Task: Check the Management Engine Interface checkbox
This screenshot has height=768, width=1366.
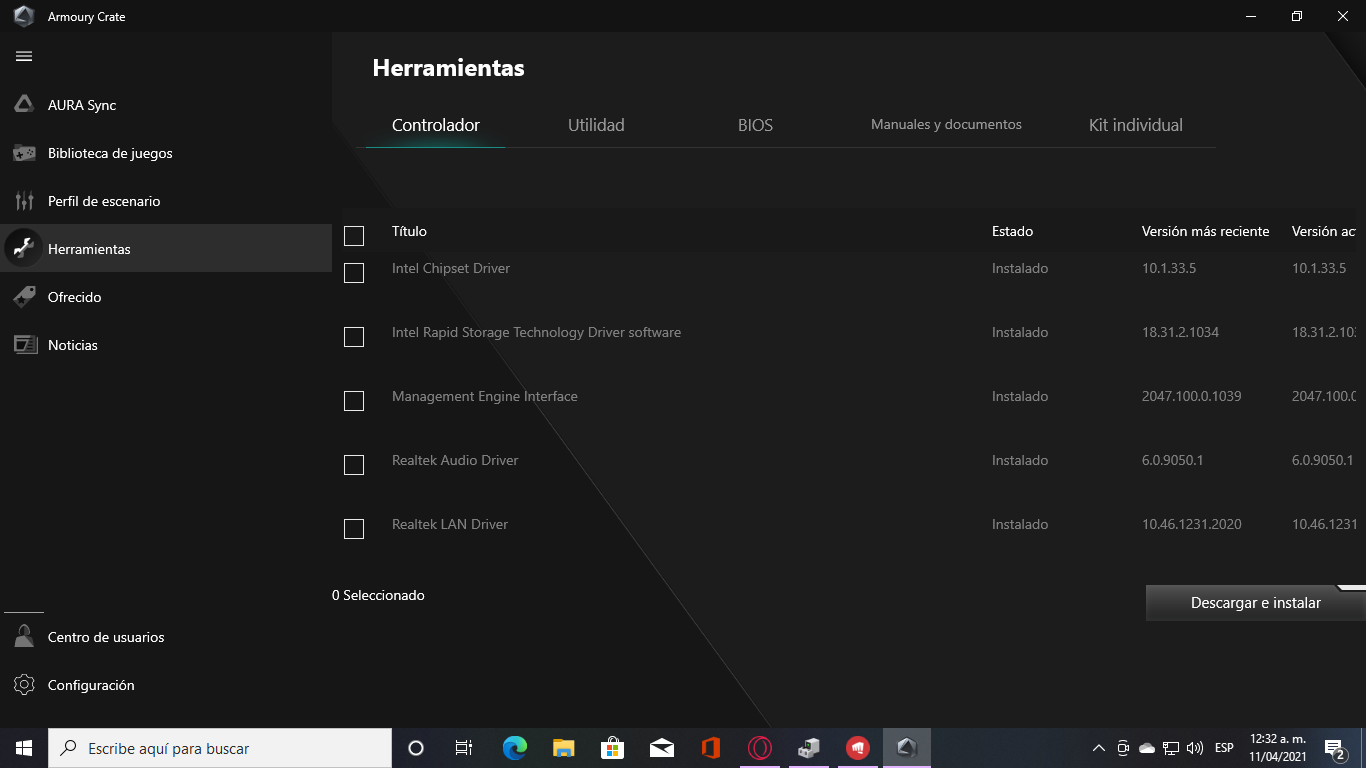Action: [x=354, y=401]
